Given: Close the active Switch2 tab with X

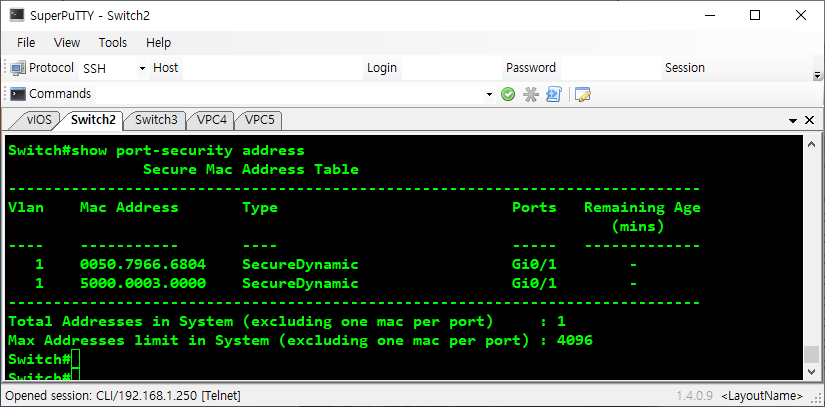Looking at the screenshot, I should point(810,120).
